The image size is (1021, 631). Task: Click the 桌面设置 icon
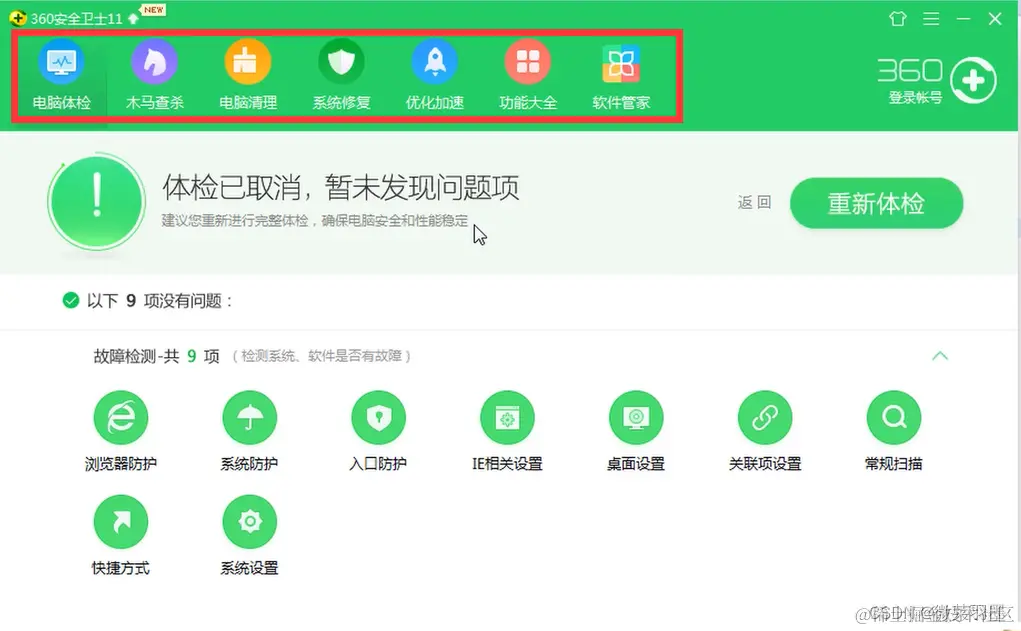click(636, 417)
